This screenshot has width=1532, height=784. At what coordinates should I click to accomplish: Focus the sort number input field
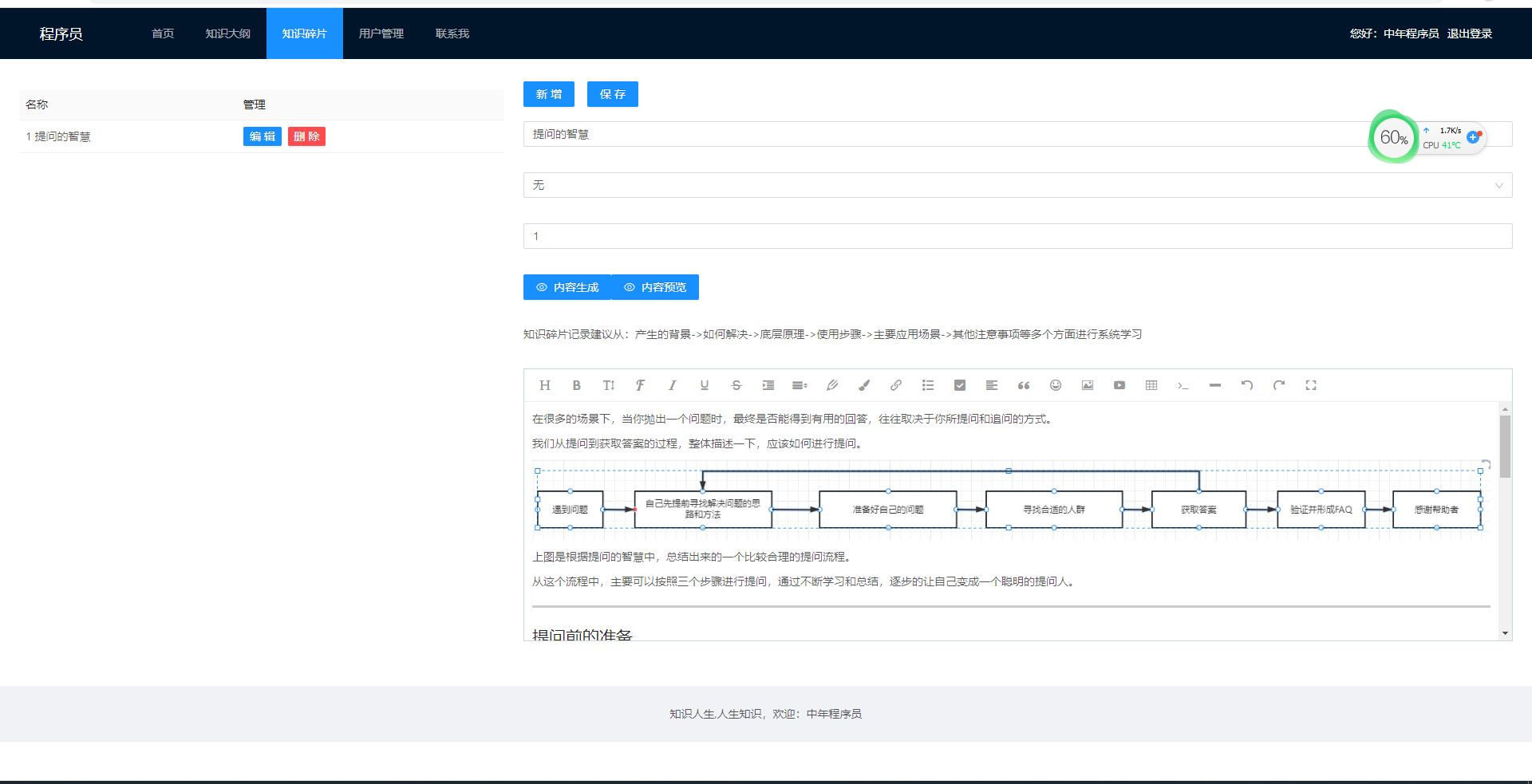(x=1018, y=236)
